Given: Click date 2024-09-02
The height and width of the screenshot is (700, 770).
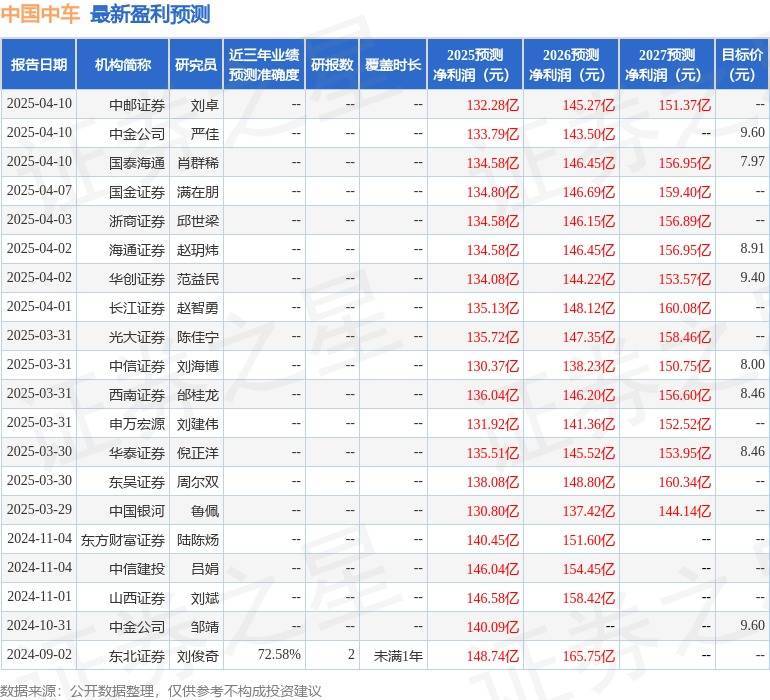Looking at the screenshot, I should click(39, 654).
